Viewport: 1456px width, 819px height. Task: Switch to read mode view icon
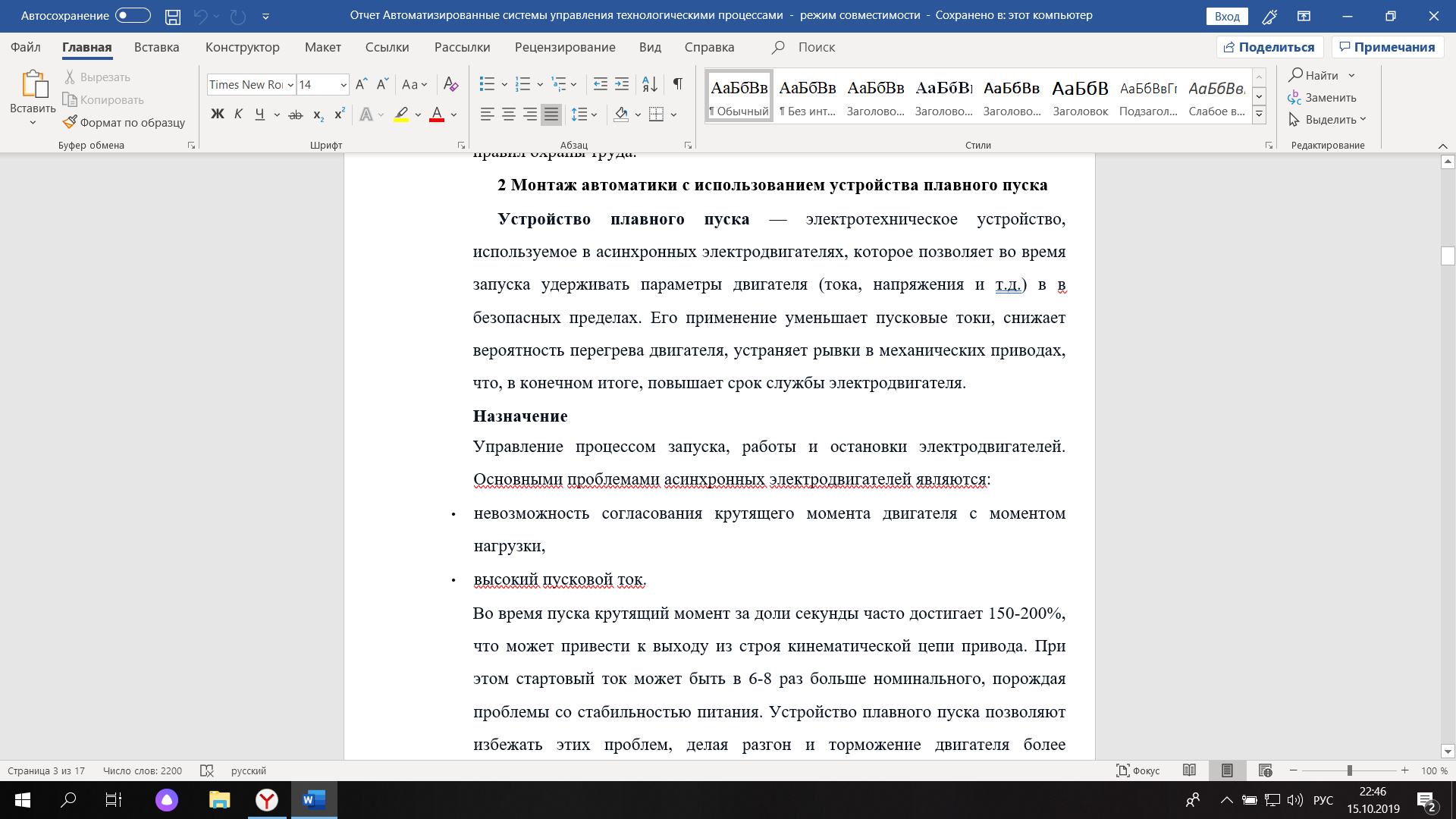click(1189, 770)
